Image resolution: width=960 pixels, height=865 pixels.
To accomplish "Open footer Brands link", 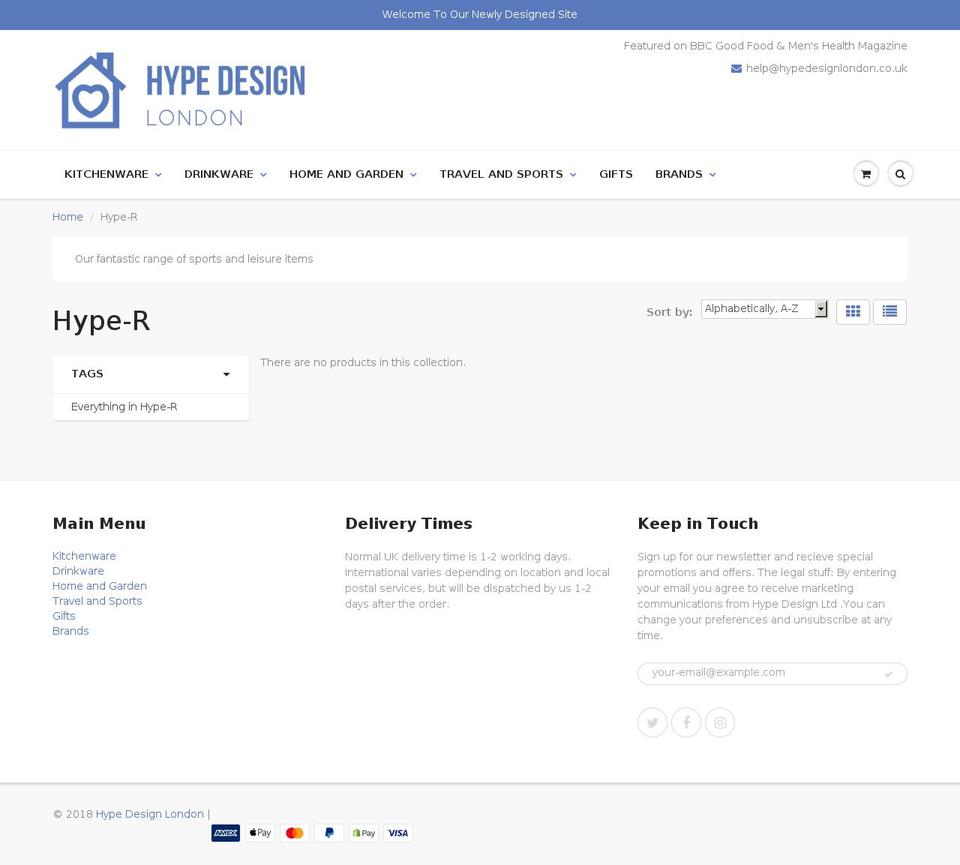I will [70, 631].
